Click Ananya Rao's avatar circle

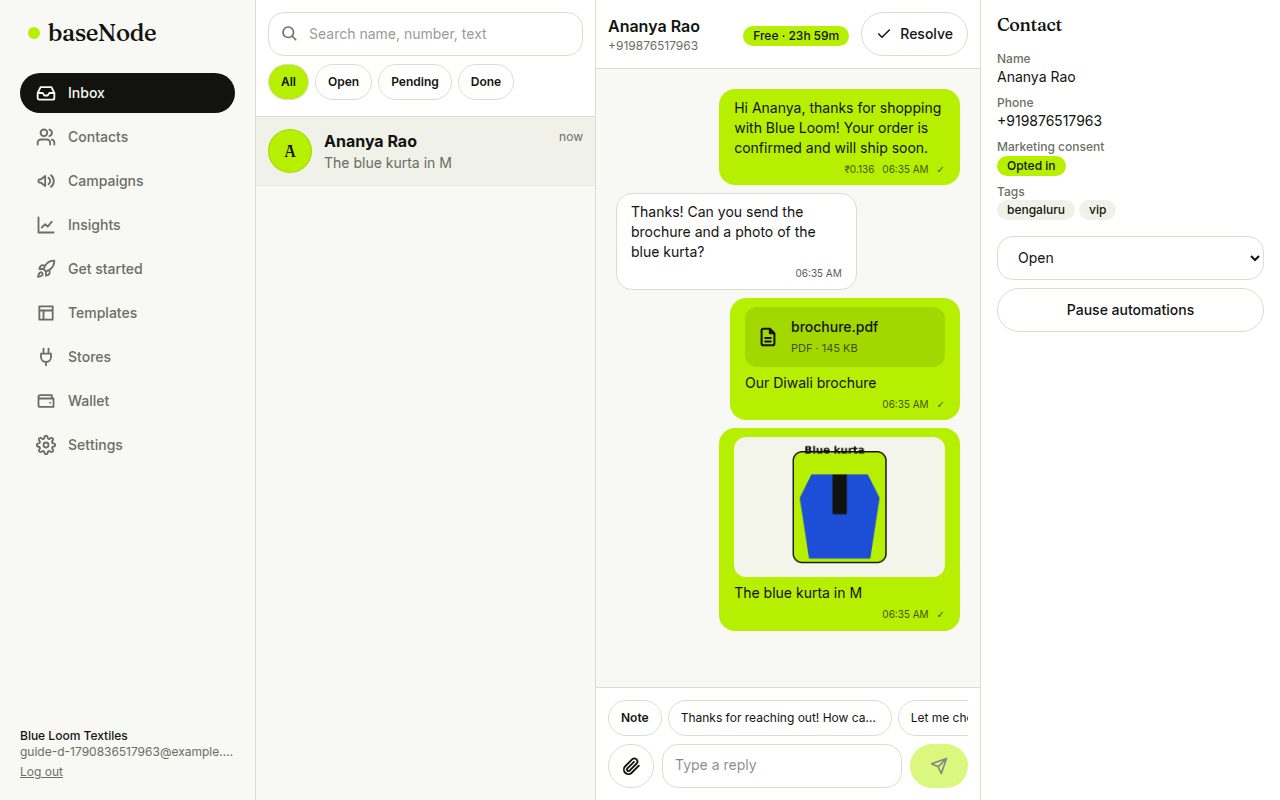(290, 151)
